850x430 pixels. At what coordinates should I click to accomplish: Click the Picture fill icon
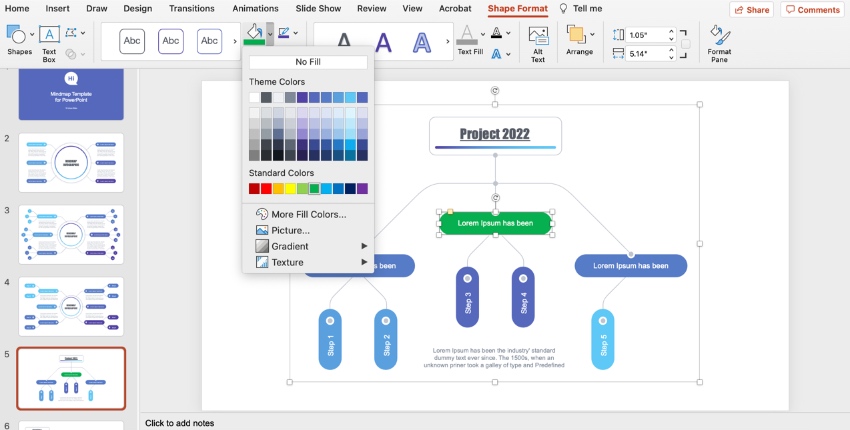[262, 230]
